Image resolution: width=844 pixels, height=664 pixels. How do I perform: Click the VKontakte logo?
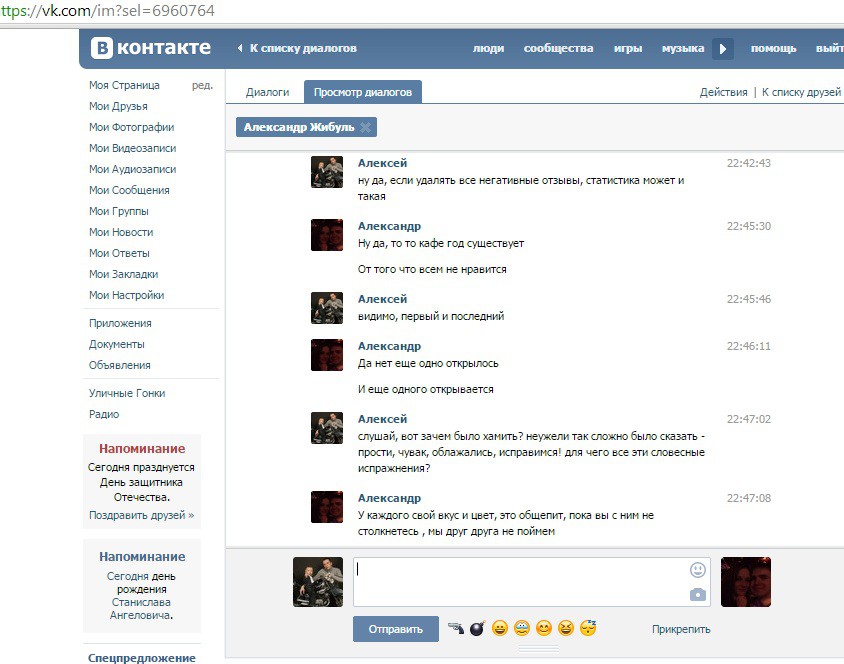pyautogui.click(x=152, y=48)
